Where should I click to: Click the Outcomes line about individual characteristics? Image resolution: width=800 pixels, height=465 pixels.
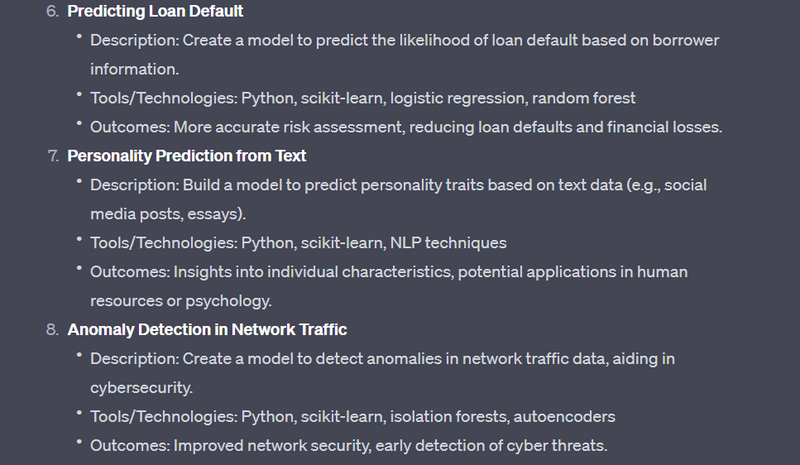click(389, 272)
